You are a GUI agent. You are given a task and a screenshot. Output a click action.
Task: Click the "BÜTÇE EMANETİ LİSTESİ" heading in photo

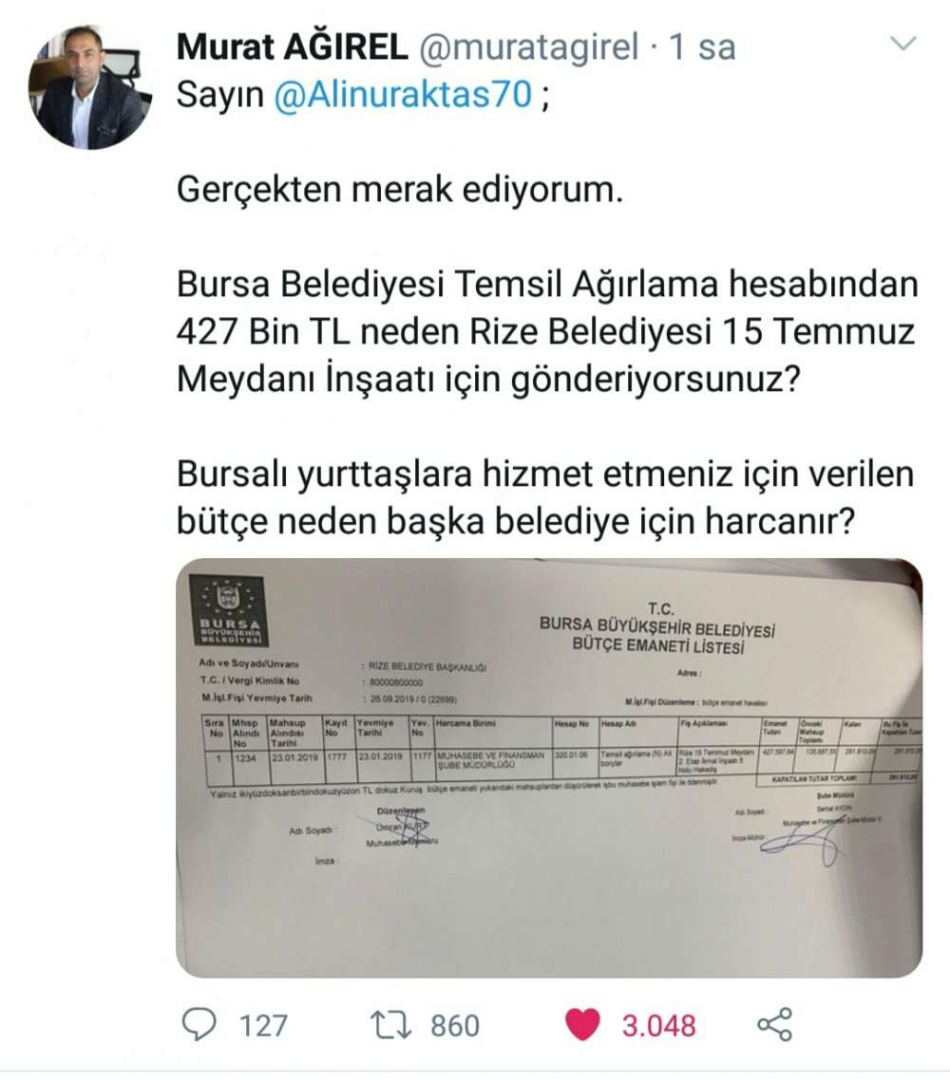(658, 646)
